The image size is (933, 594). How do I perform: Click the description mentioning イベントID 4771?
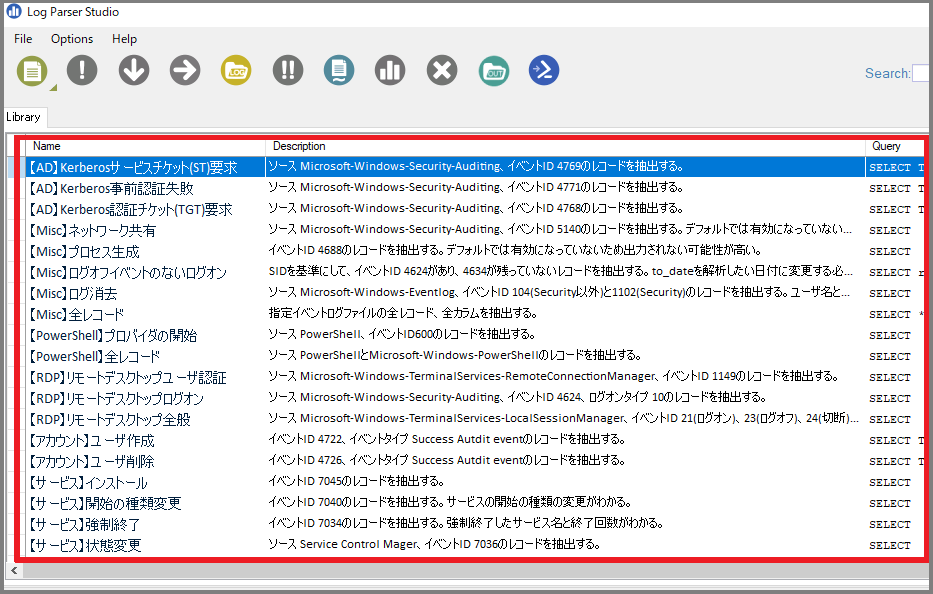[475, 187]
